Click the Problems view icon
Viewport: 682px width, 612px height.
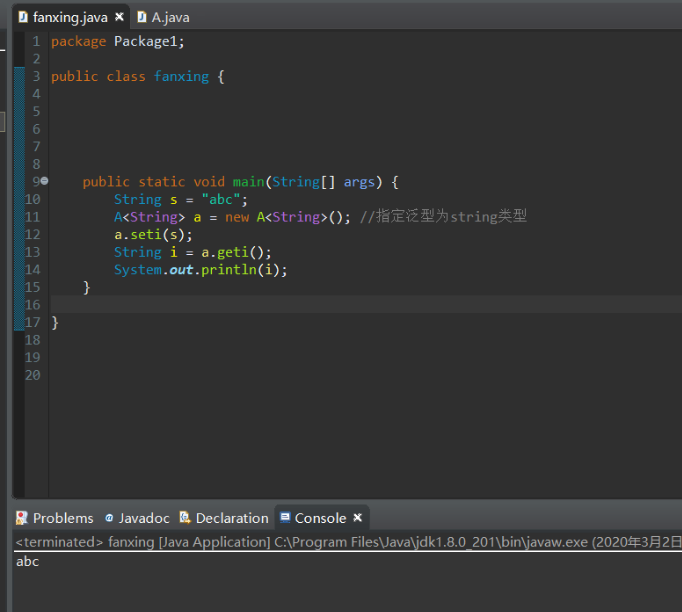coord(22,518)
